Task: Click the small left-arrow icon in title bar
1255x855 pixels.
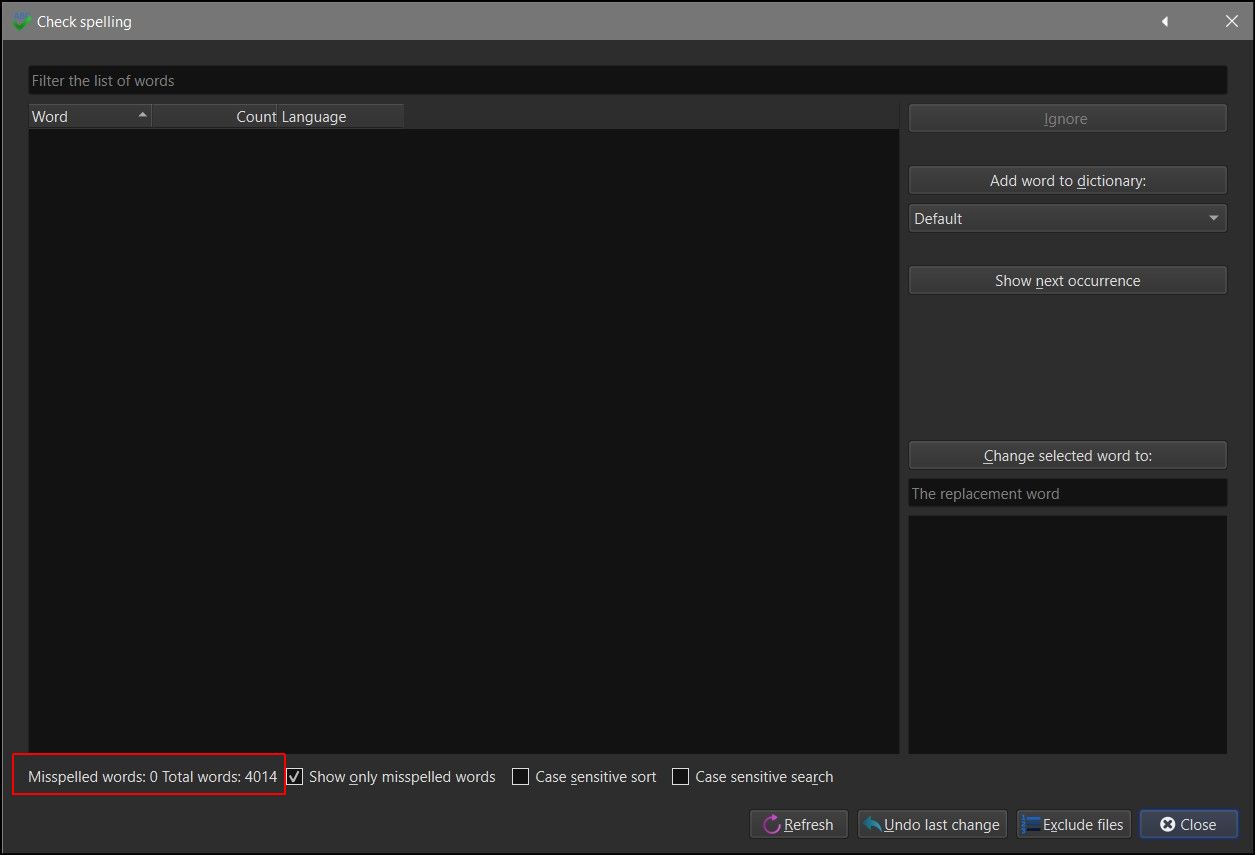Action: [x=1165, y=21]
